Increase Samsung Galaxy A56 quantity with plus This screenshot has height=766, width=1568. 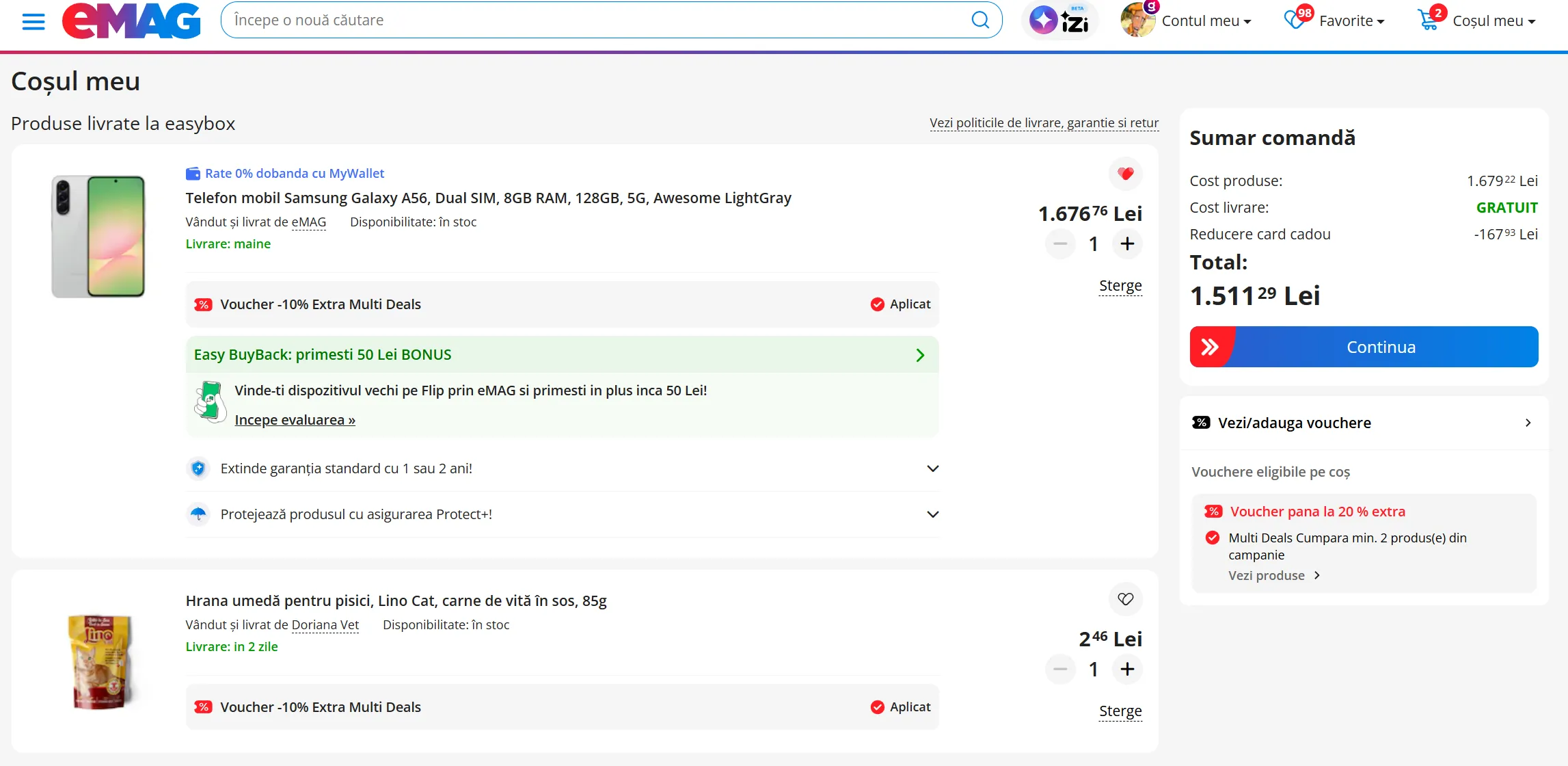1127,243
